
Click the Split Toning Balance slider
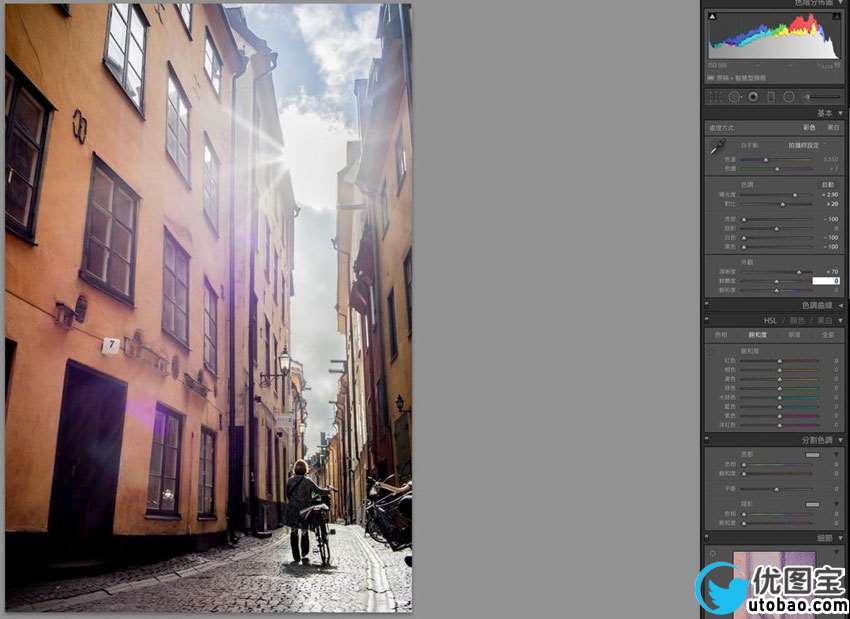pyautogui.click(x=778, y=489)
